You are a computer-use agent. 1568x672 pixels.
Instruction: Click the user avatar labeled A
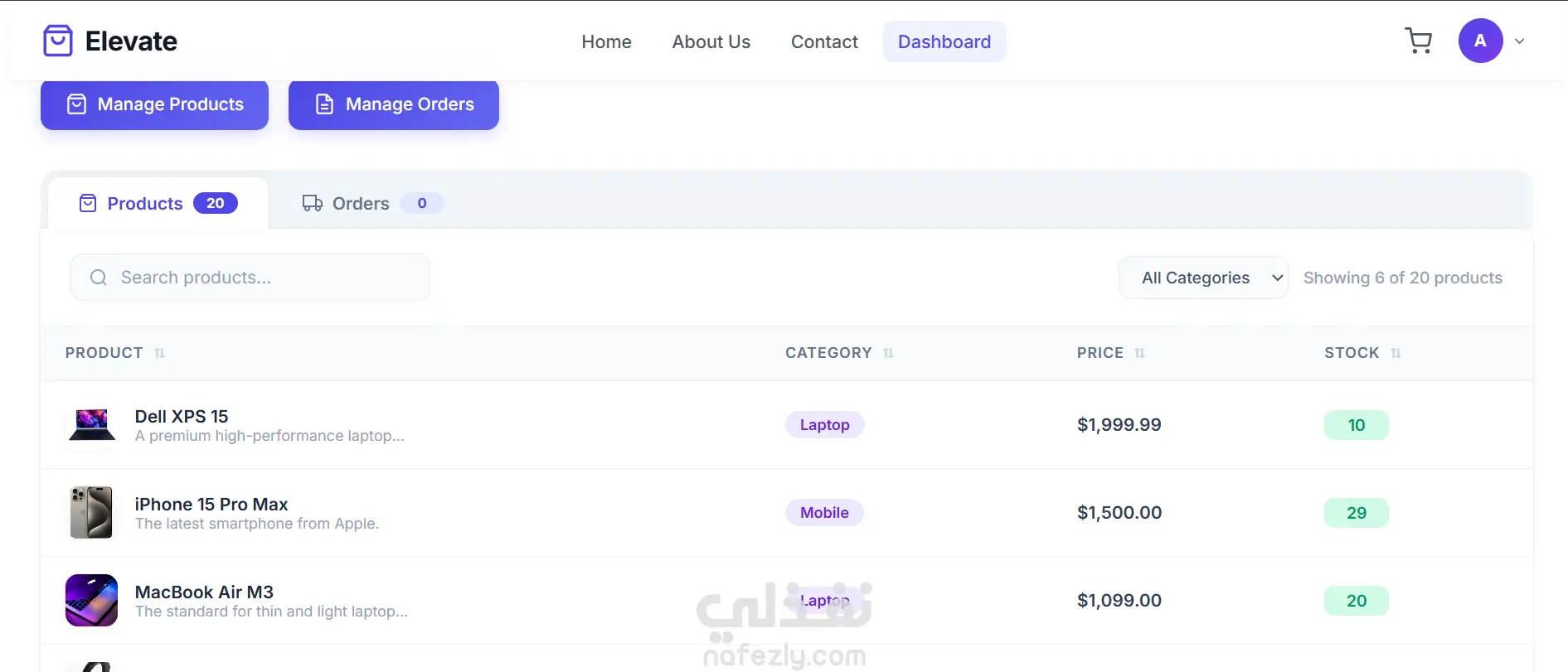coord(1480,41)
